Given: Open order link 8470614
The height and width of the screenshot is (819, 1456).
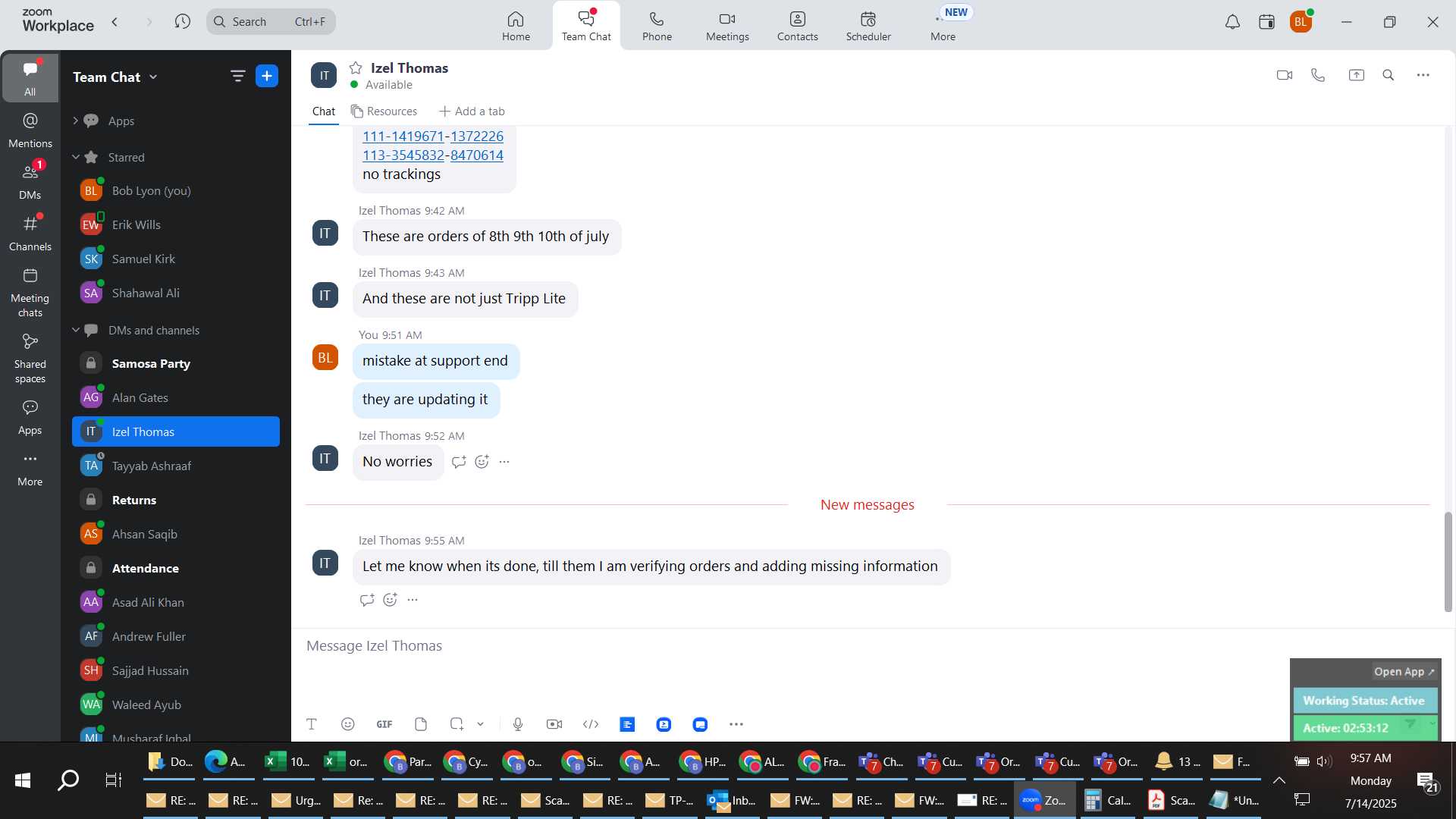Looking at the screenshot, I should 477,155.
